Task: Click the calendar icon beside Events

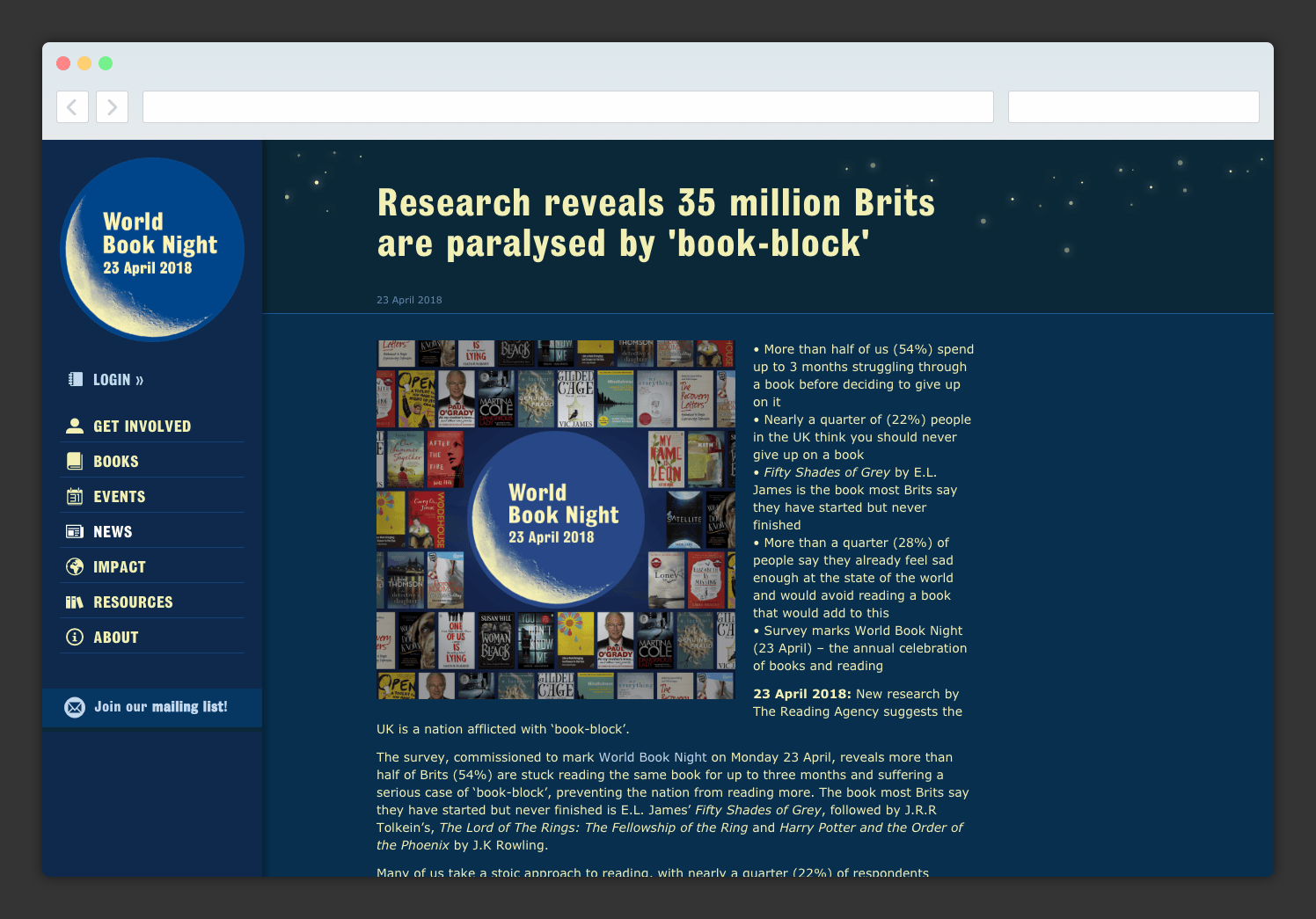Action: (x=75, y=497)
